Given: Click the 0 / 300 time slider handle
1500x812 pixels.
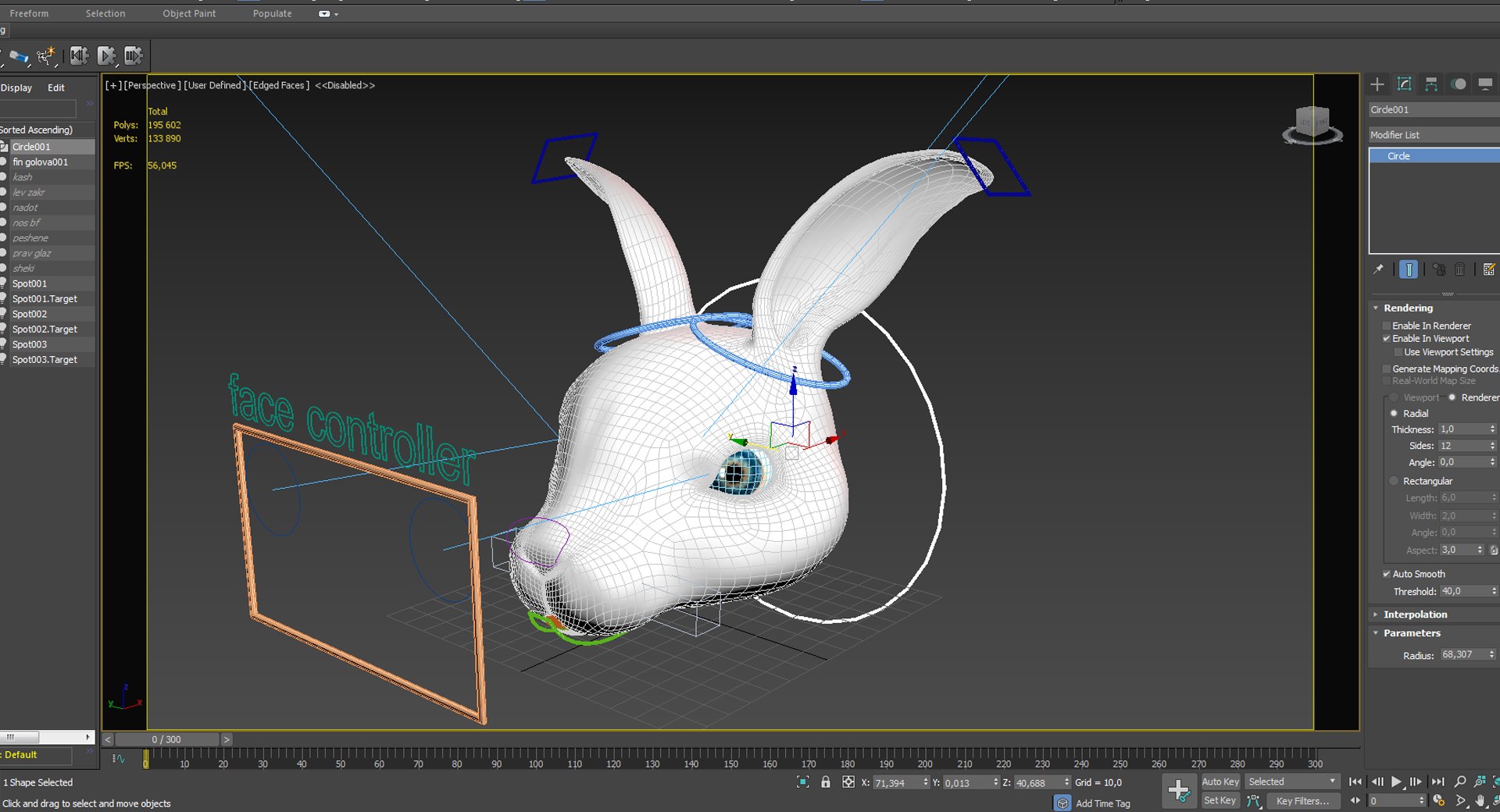Looking at the screenshot, I should [x=167, y=739].
